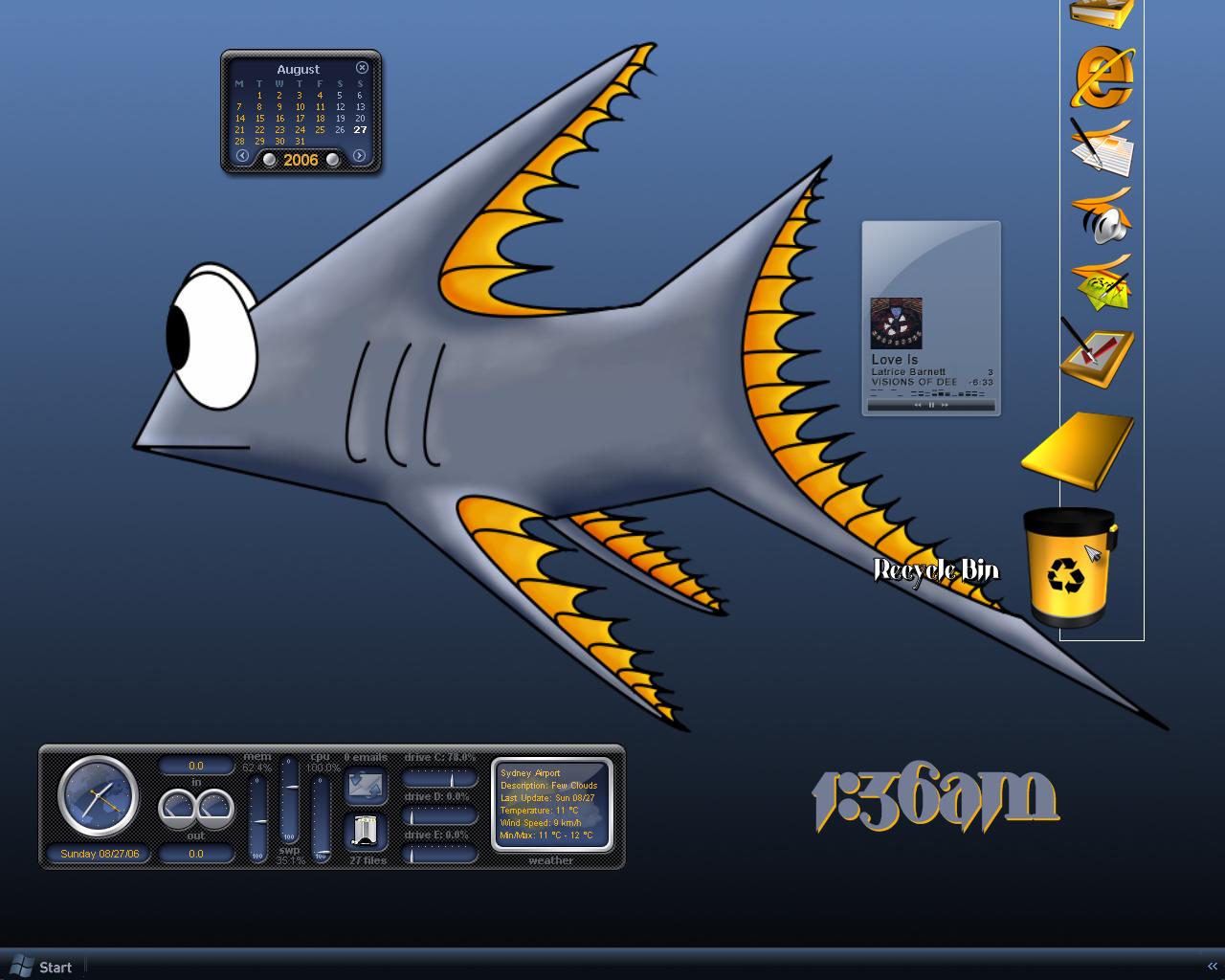Launch the speaker media player dock icon
This screenshot has width=1225, height=980.
point(1103,215)
